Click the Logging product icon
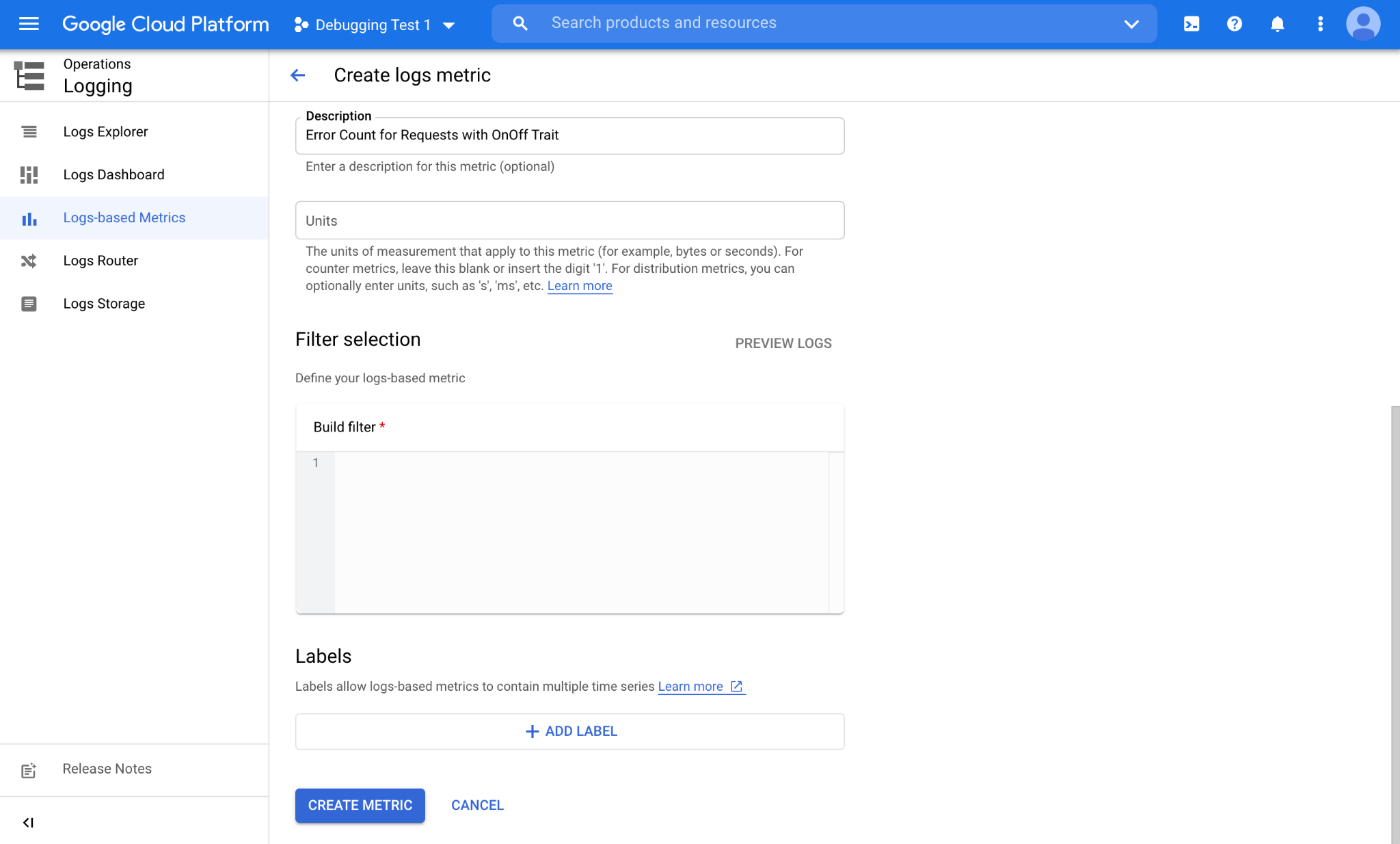The image size is (1400, 844). [x=29, y=75]
